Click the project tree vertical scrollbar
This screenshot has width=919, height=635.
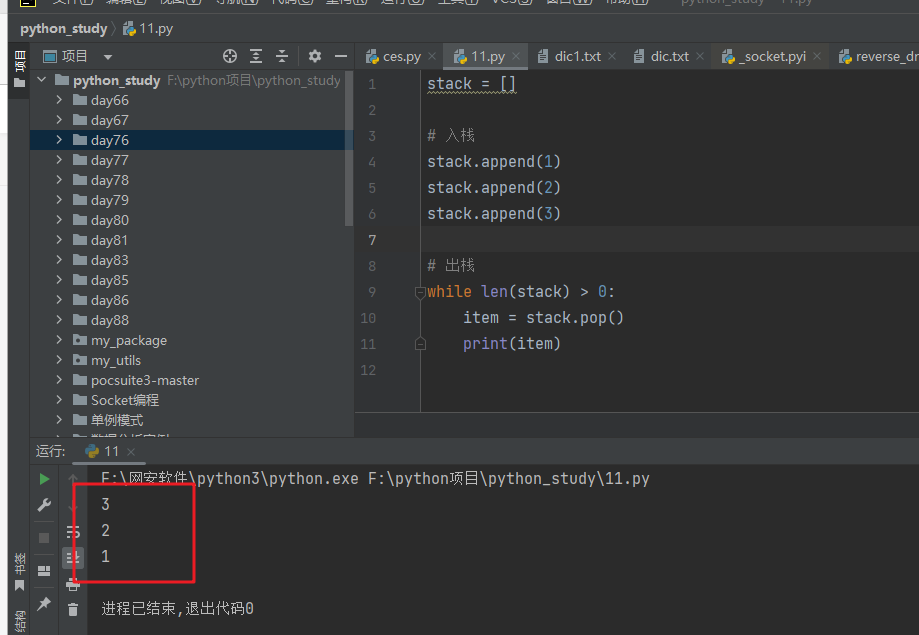pos(349,149)
